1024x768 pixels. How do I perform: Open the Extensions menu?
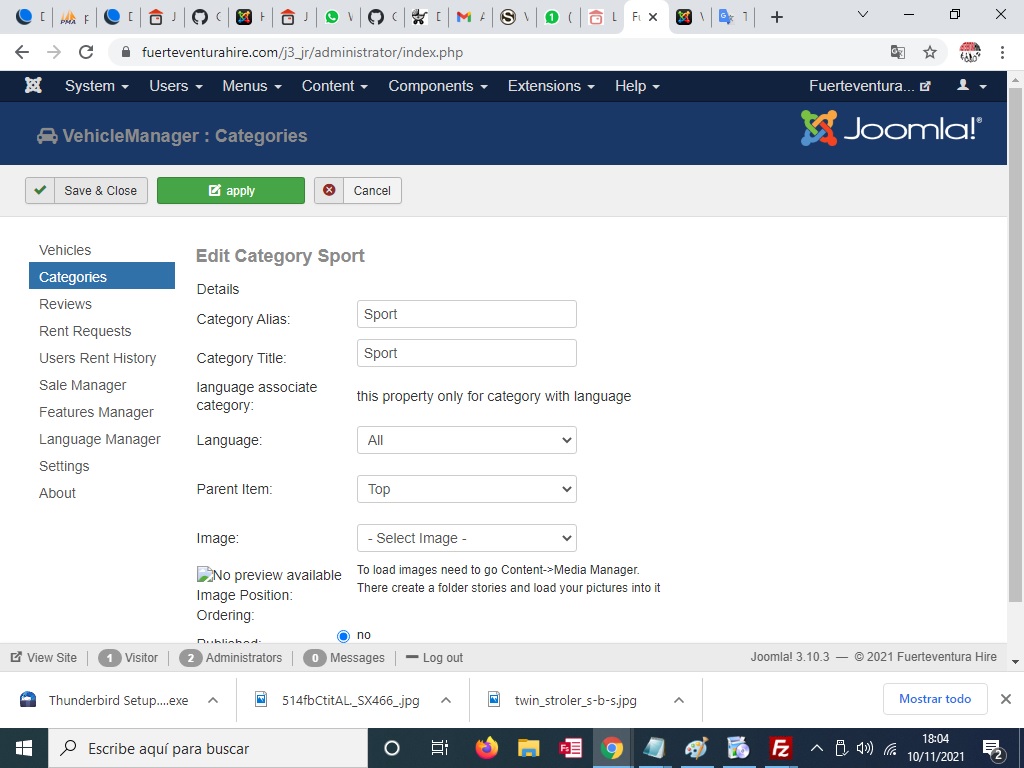click(550, 86)
